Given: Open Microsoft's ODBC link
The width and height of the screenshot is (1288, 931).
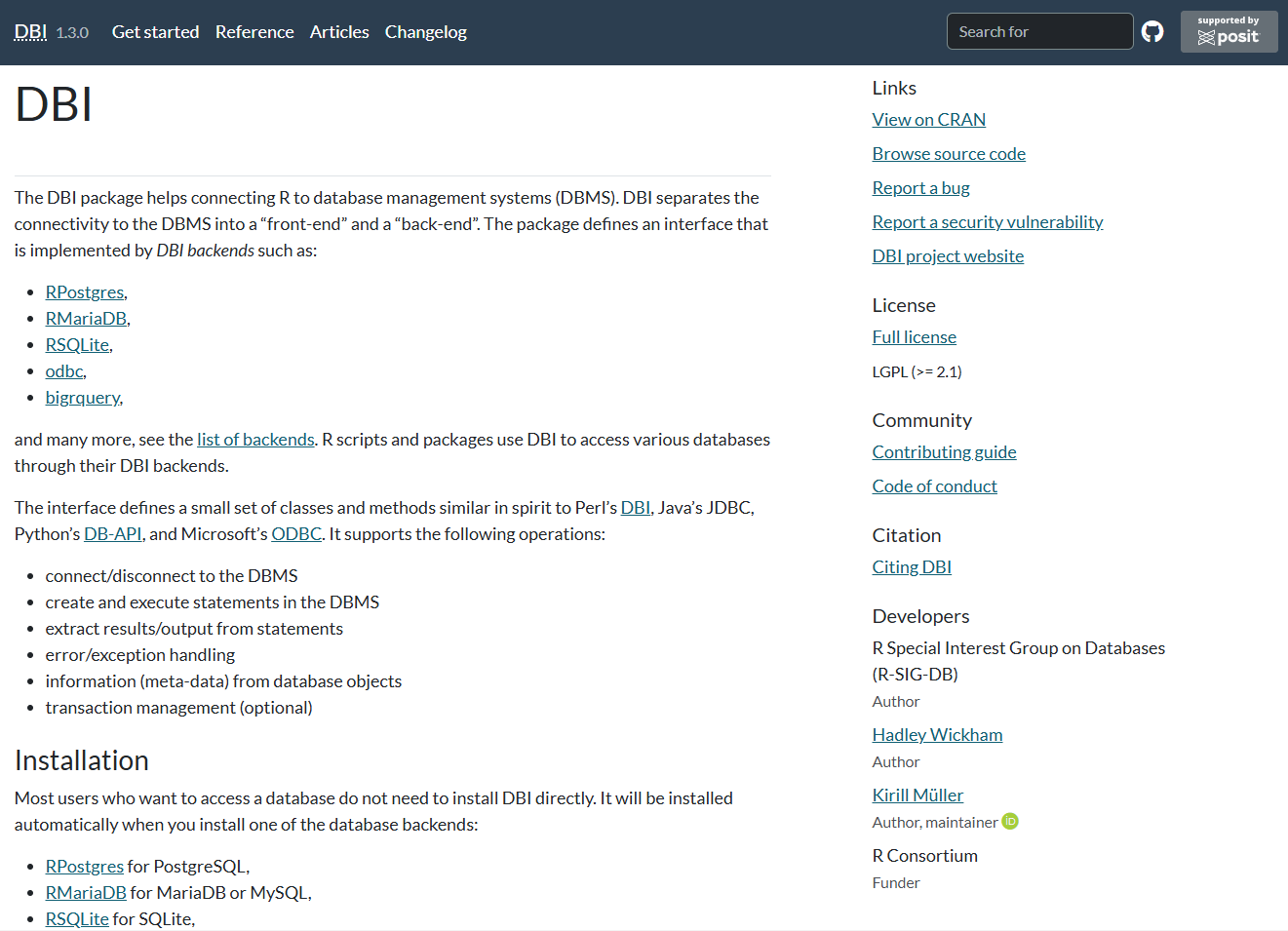Looking at the screenshot, I should [x=296, y=534].
